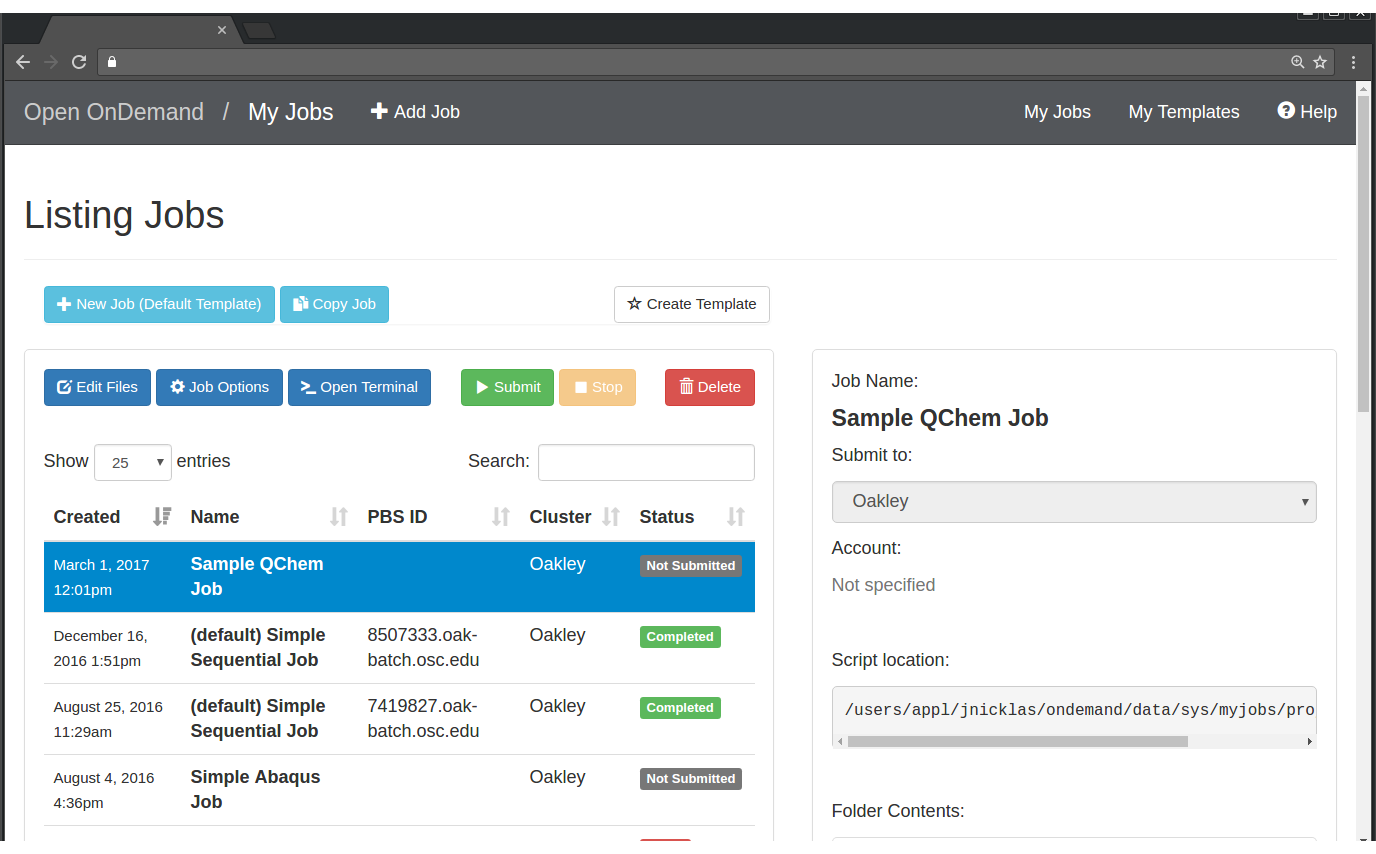This screenshot has height=854, width=1376.
Task: Bookmark this page with the star icon
Action: [1320, 62]
